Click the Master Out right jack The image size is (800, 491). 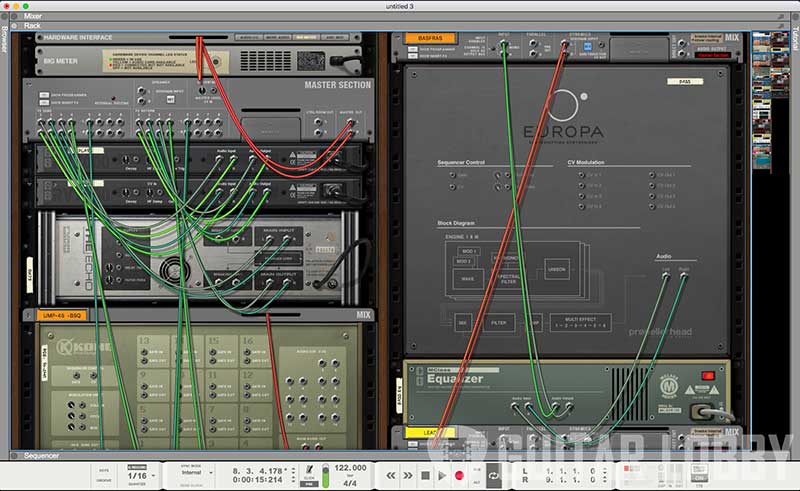tap(350, 133)
